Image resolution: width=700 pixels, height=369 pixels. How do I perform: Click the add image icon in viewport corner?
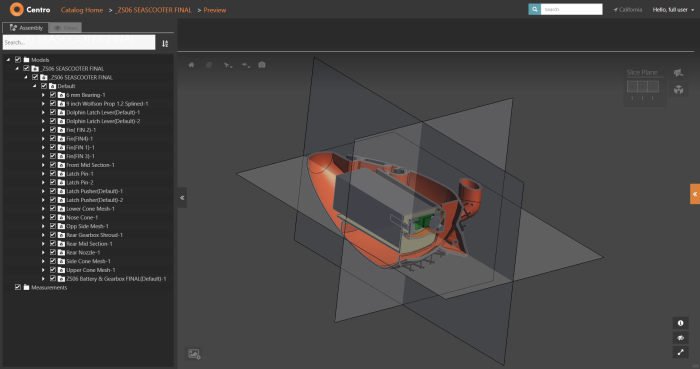pos(194,354)
